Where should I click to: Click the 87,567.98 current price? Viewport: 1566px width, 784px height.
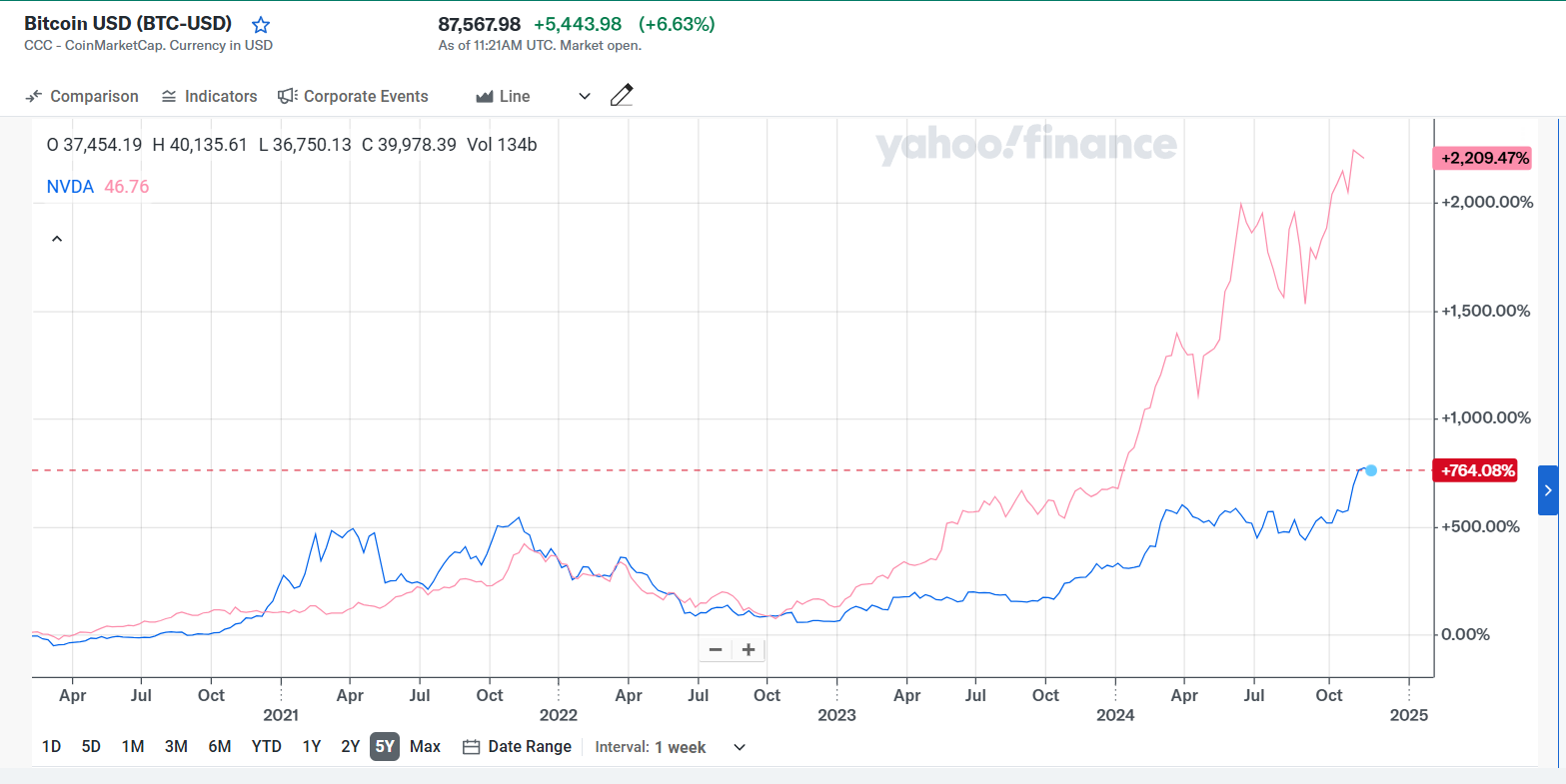pos(480,24)
